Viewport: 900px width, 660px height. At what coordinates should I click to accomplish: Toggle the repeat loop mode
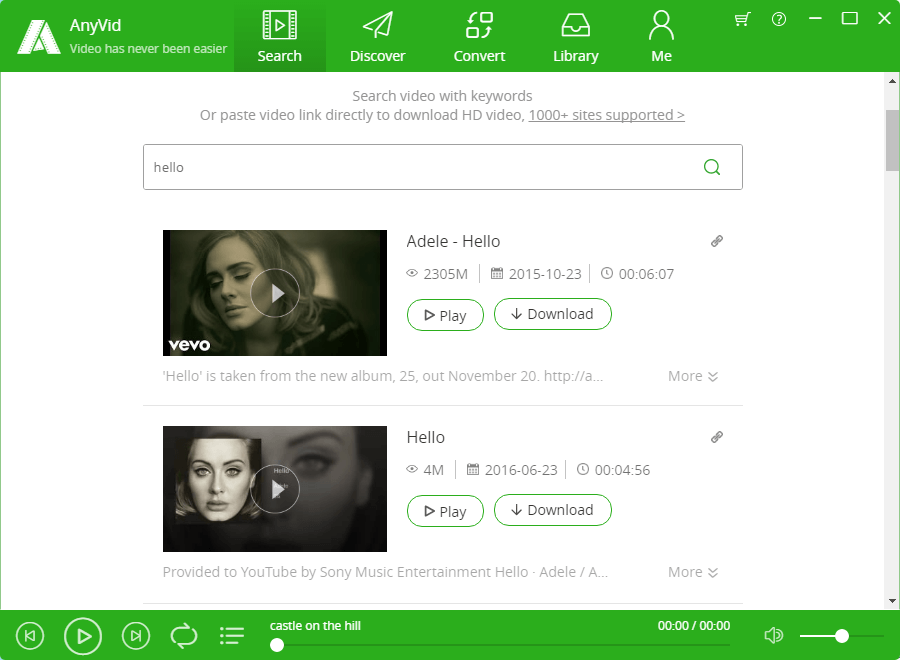[x=184, y=636]
